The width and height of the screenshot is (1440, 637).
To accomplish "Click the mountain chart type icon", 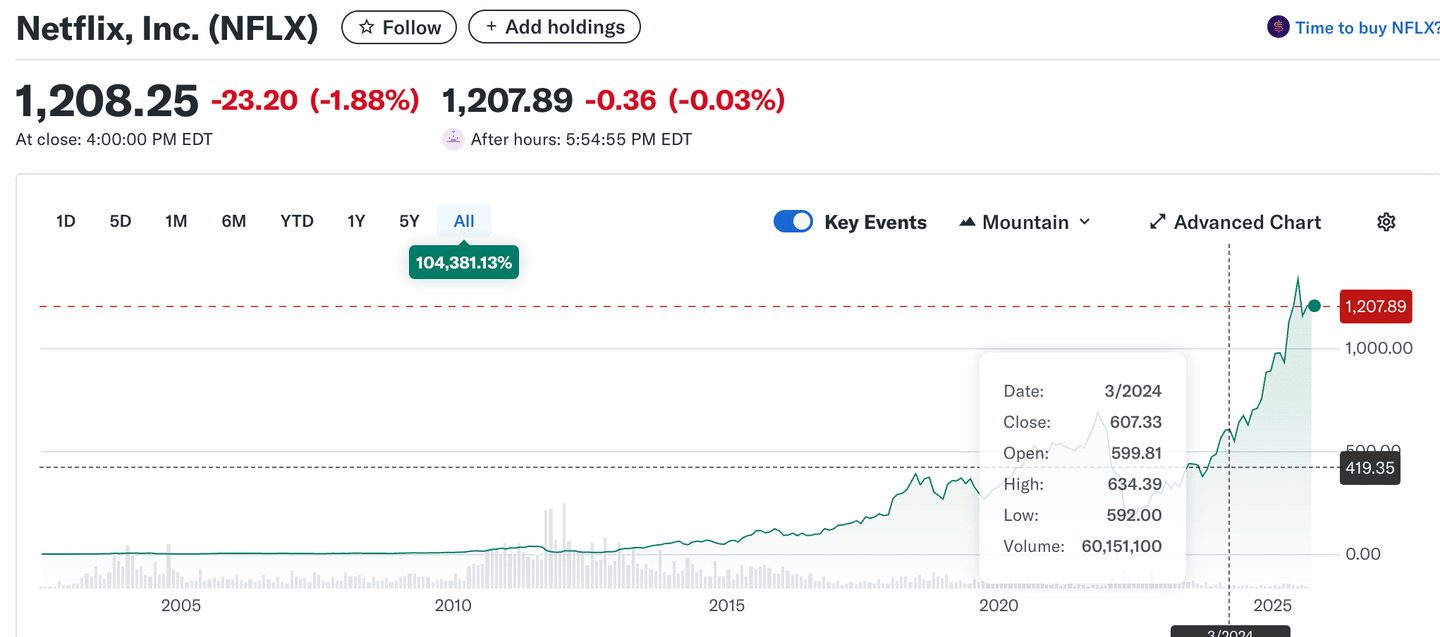I will (967, 222).
